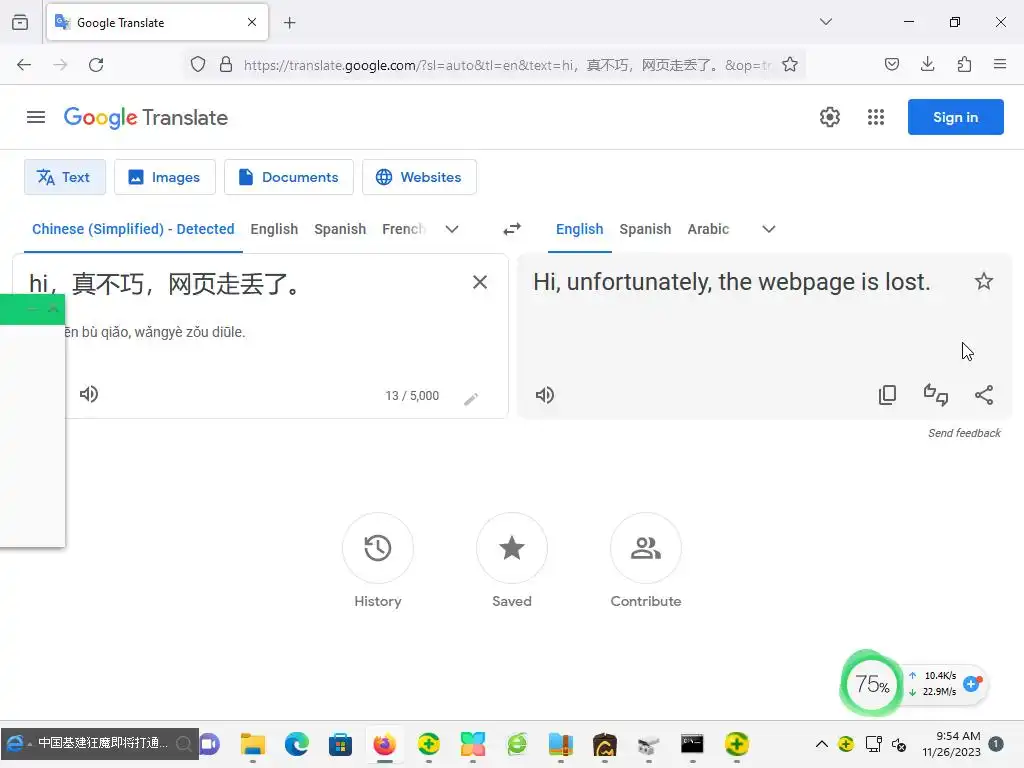The width and height of the screenshot is (1024, 768).
Task: Bookmark this page with star
Action: pos(790,65)
